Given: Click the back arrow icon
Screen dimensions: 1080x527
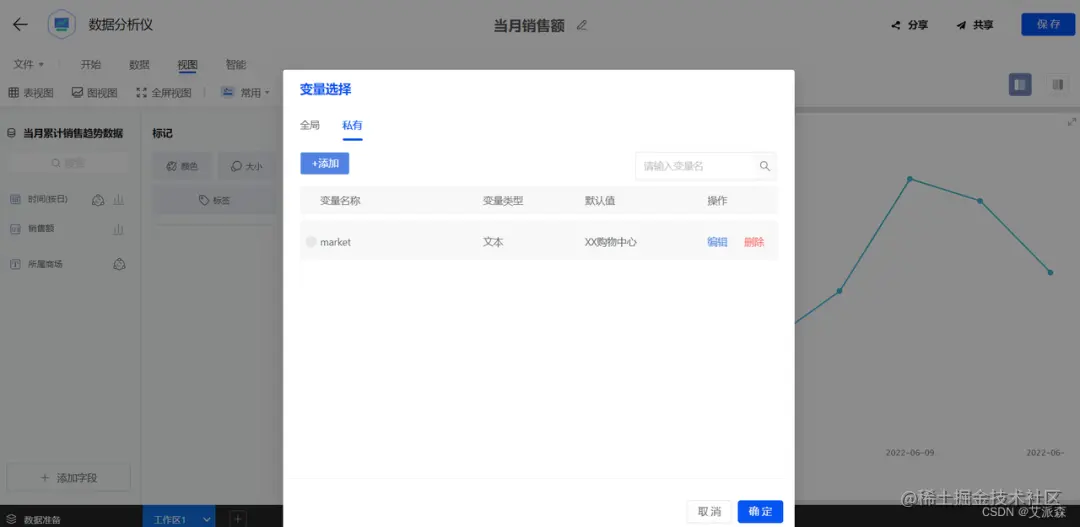Looking at the screenshot, I should coord(20,25).
